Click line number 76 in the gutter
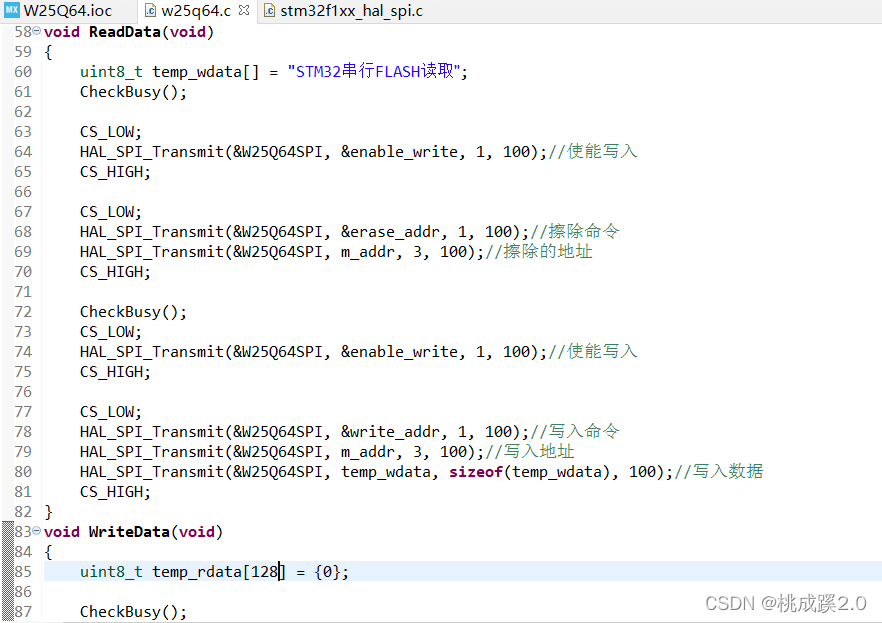Image resolution: width=882 pixels, height=623 pixels. pyautogui.click(x=23, y=392)
